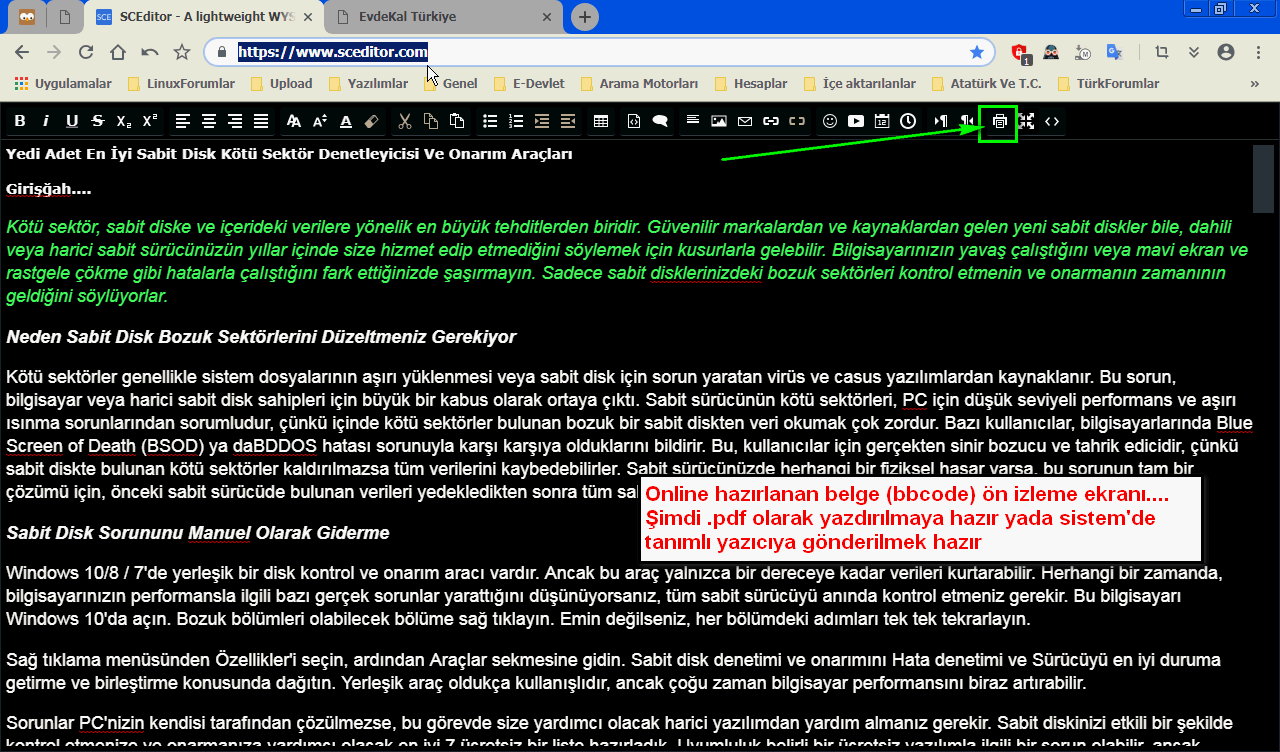Viewport: 1280px width, 752px height.
Task: Toggle source code view
Action: [x=1052, y=121]
